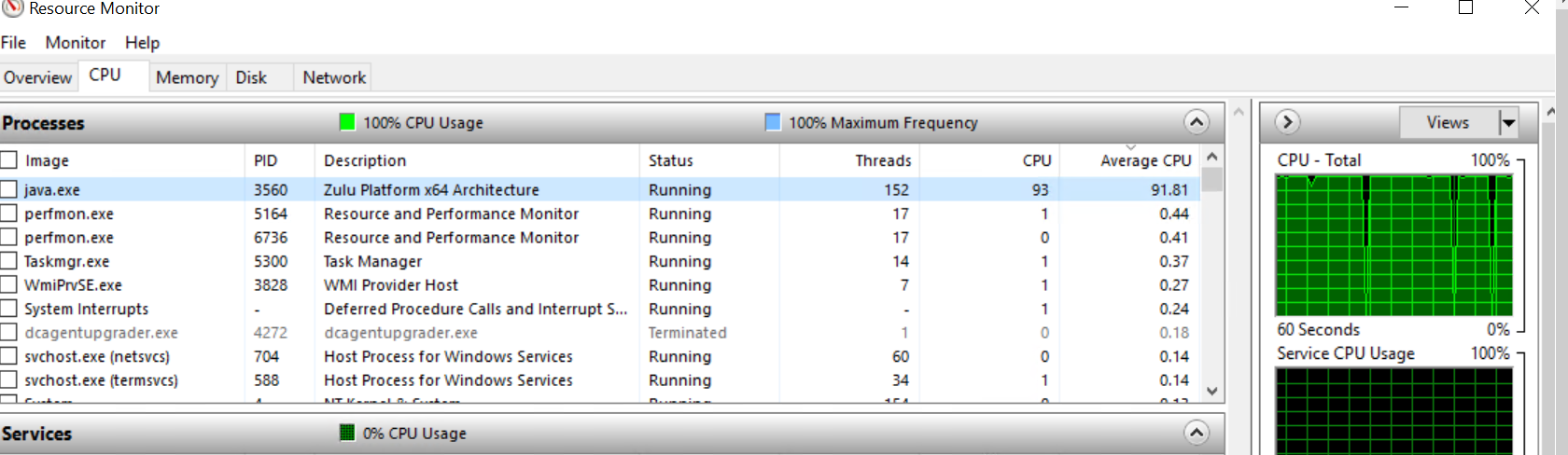This screenshot has height=455, width=1568.
Task: Sort by Average CPU column header
Action: pos(1145,160)
